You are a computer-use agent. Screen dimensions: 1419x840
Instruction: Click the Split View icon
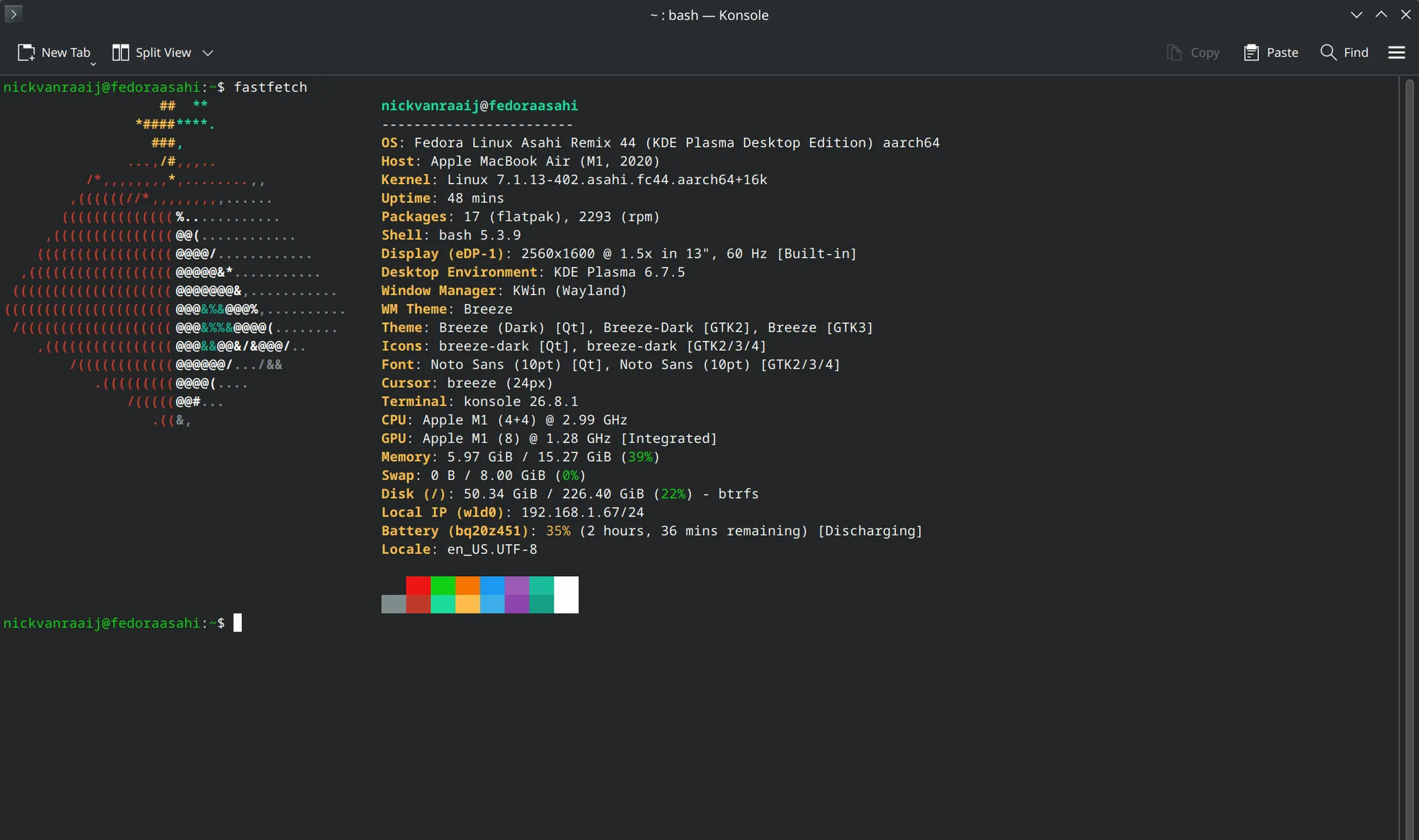(x=121, y=53)
